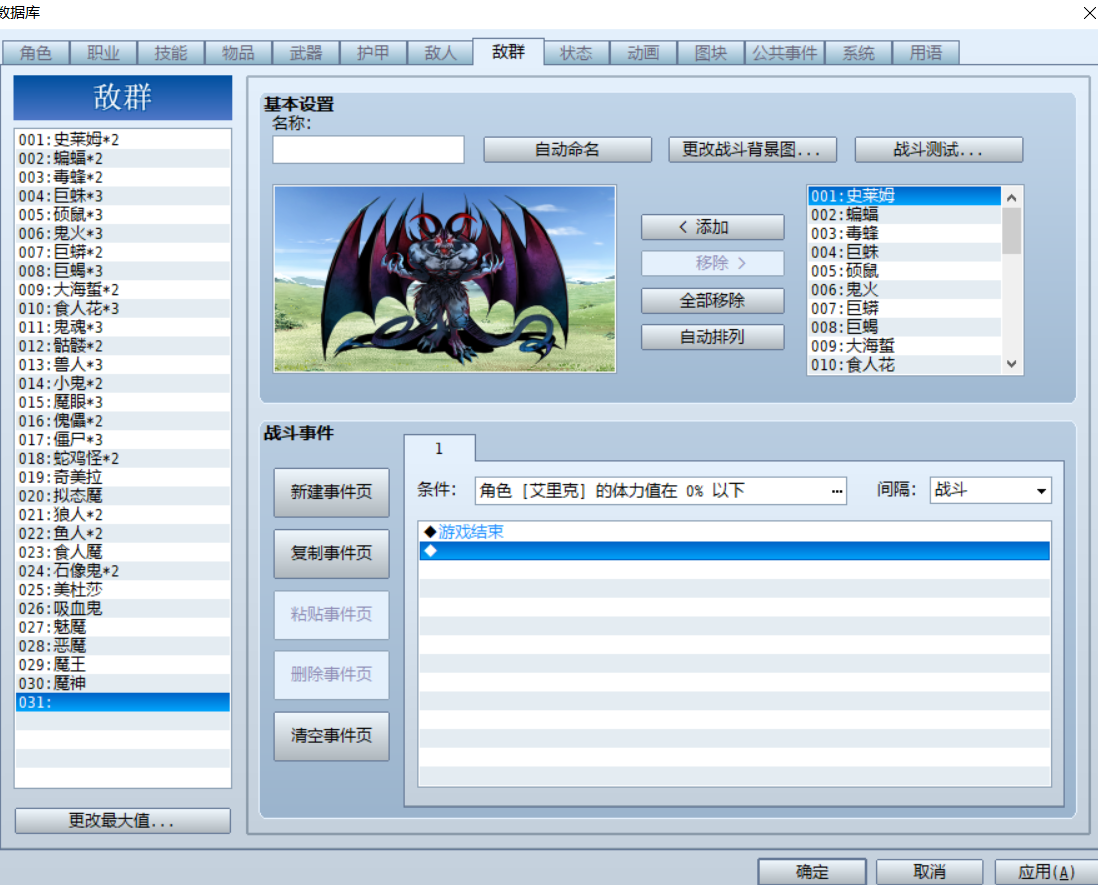Screen dimensions: 1098x885
Task: Select troop 009:大海蜇*2
Action: coord(123,289)
